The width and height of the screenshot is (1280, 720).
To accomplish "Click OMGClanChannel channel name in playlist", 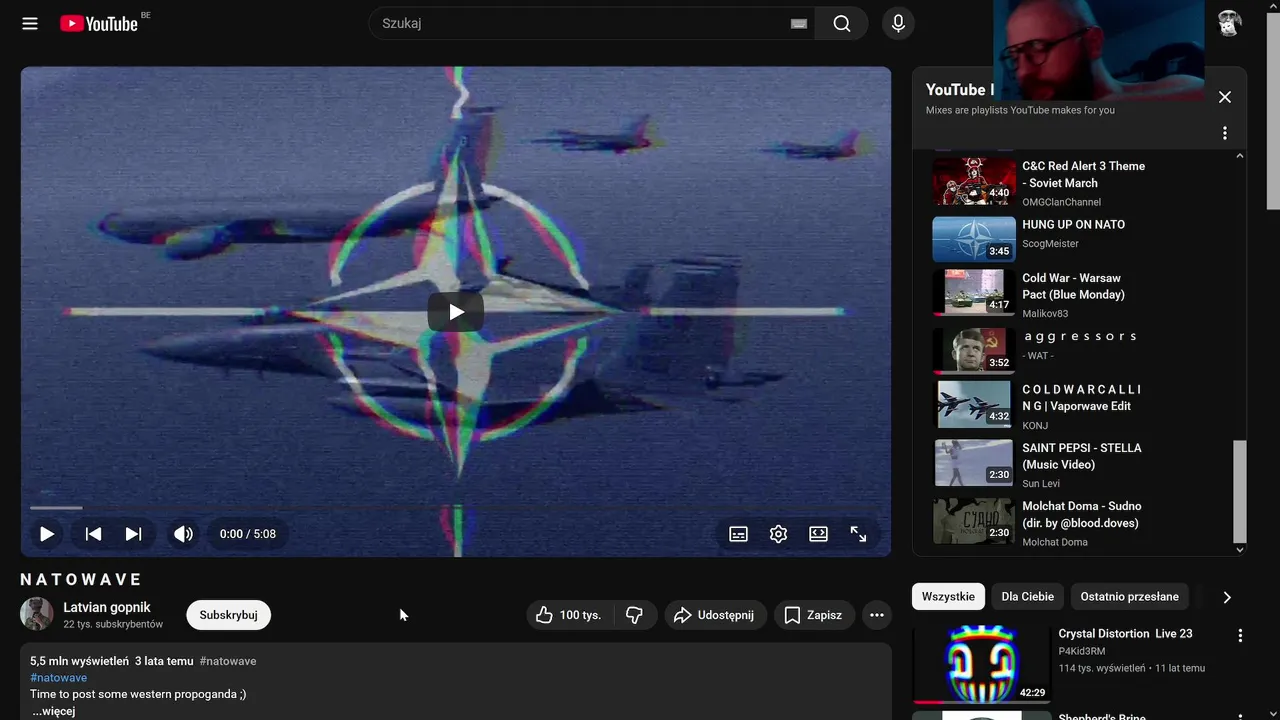I will coord(1061,202).
